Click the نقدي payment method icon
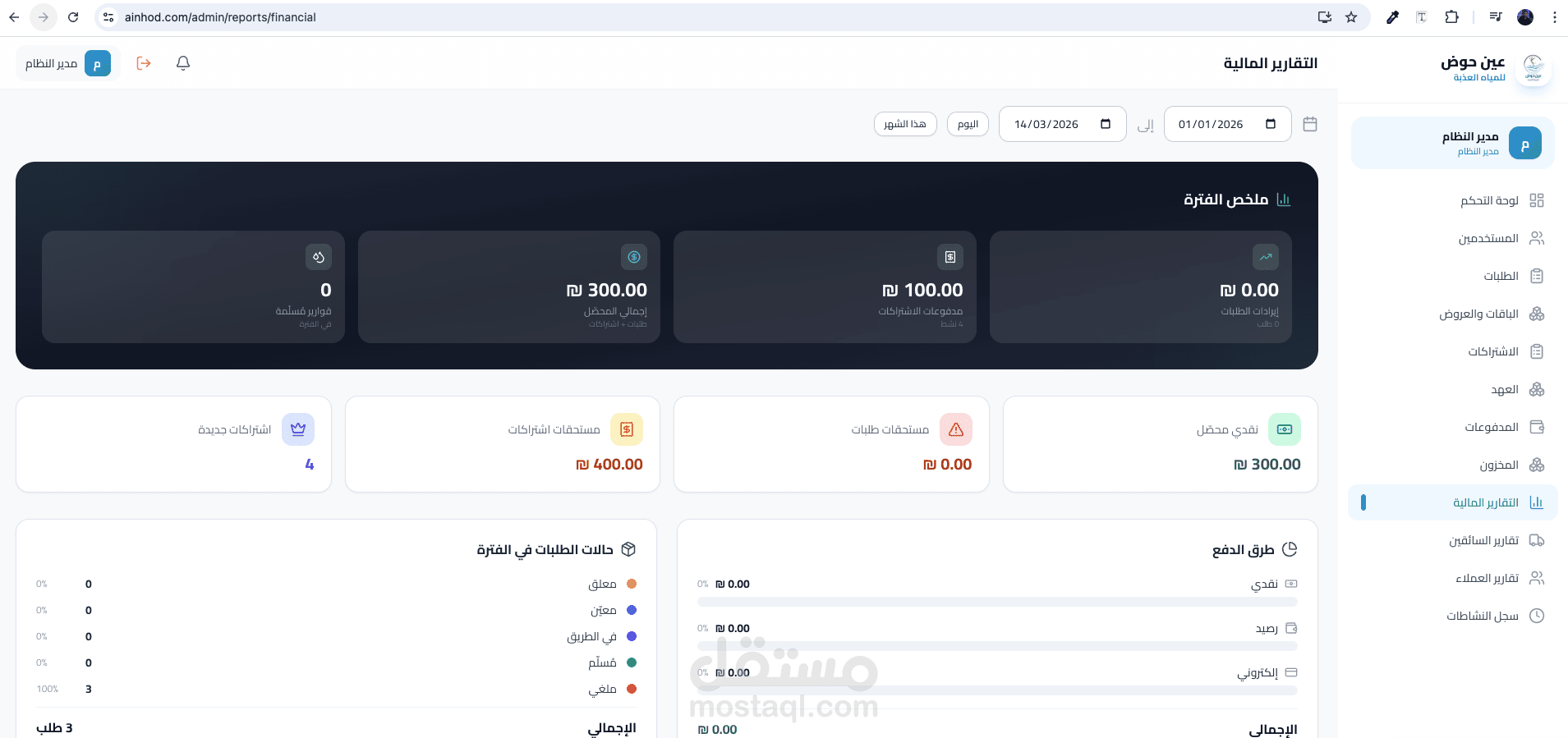Screen dimensions: 1568x738 [1291, 584]
